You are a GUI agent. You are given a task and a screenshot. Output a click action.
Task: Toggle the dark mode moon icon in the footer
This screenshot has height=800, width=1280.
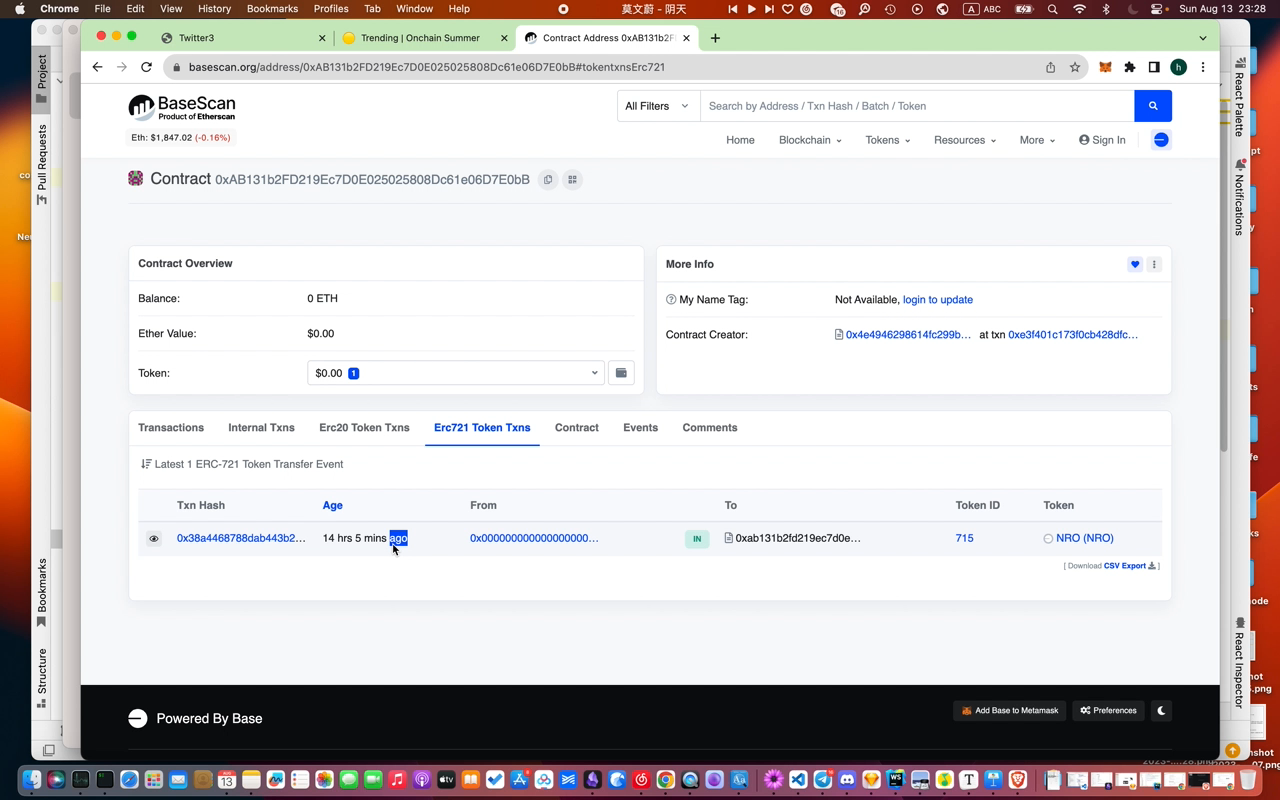click(x=1161, y=711)
